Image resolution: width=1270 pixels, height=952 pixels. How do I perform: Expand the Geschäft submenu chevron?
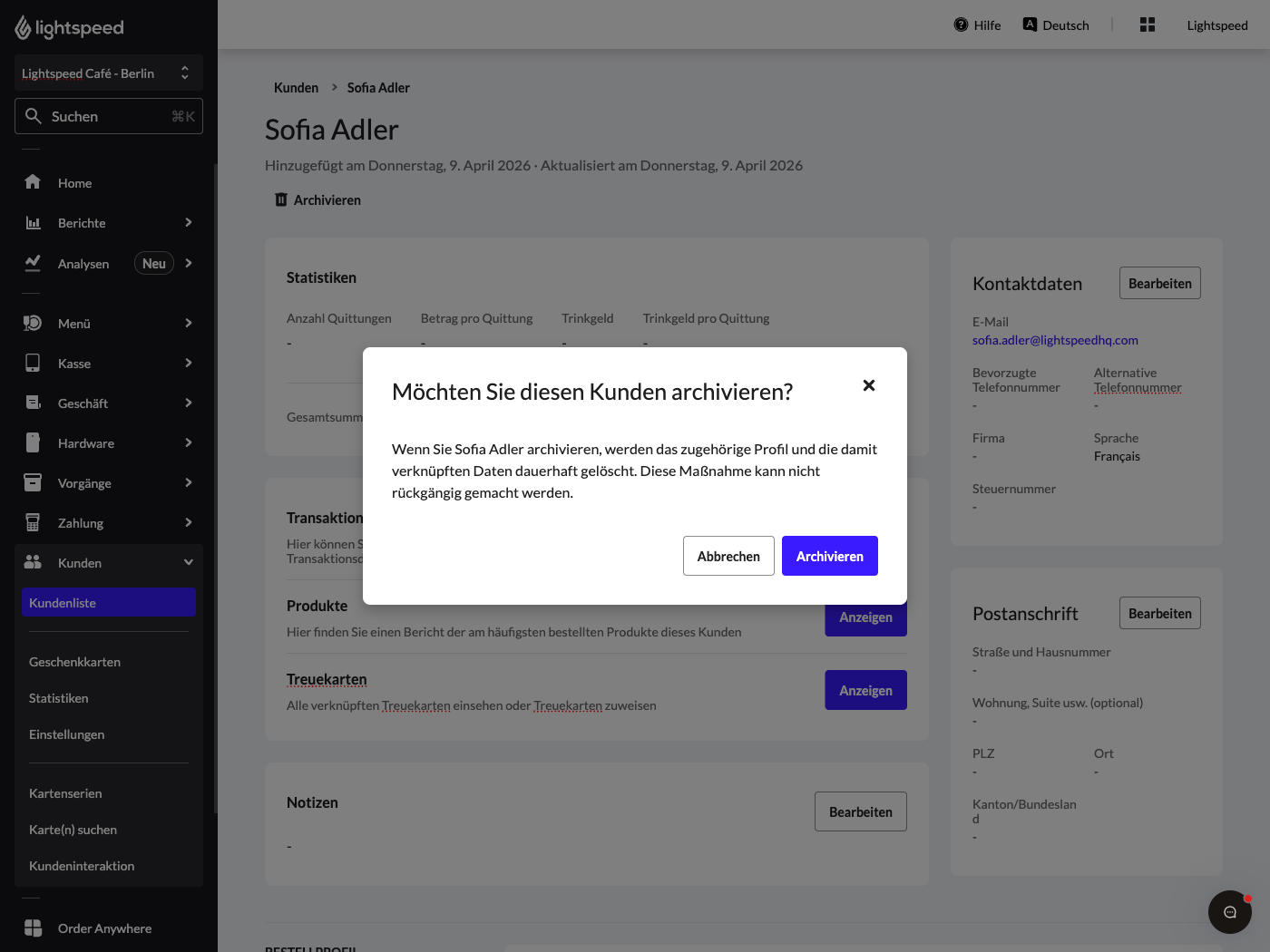(189, 403)
